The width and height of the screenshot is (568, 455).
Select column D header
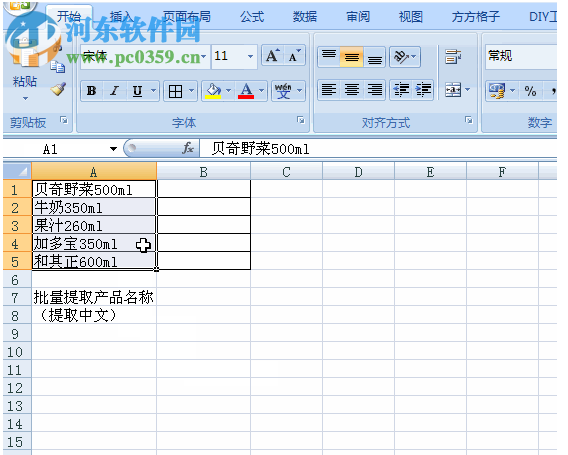pyautogui.click(x=358, y=172)
